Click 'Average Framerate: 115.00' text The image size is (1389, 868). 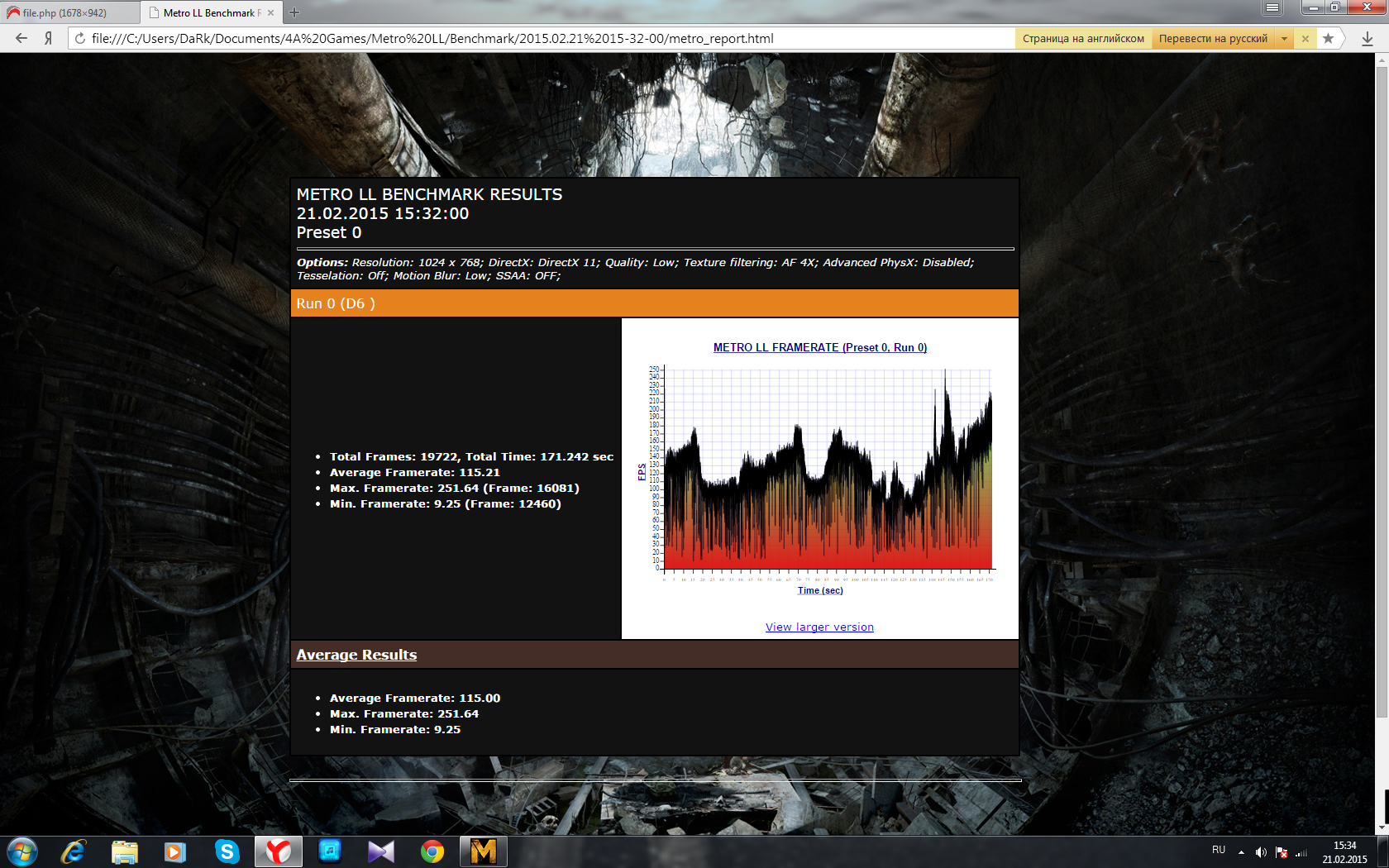(415, 698)
